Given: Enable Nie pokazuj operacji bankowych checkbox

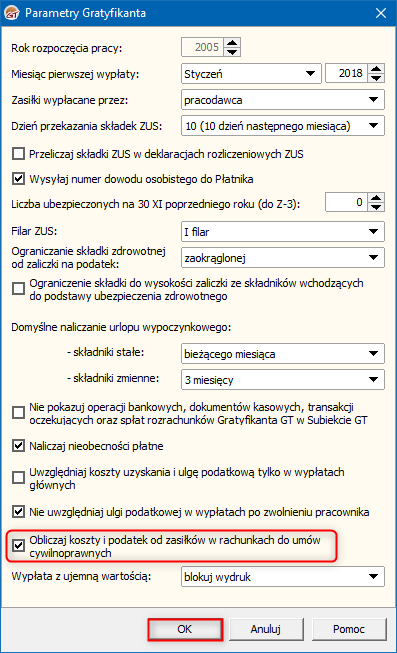Looking at the screenshot, I should pyautogui.click(x=18, y=413).
